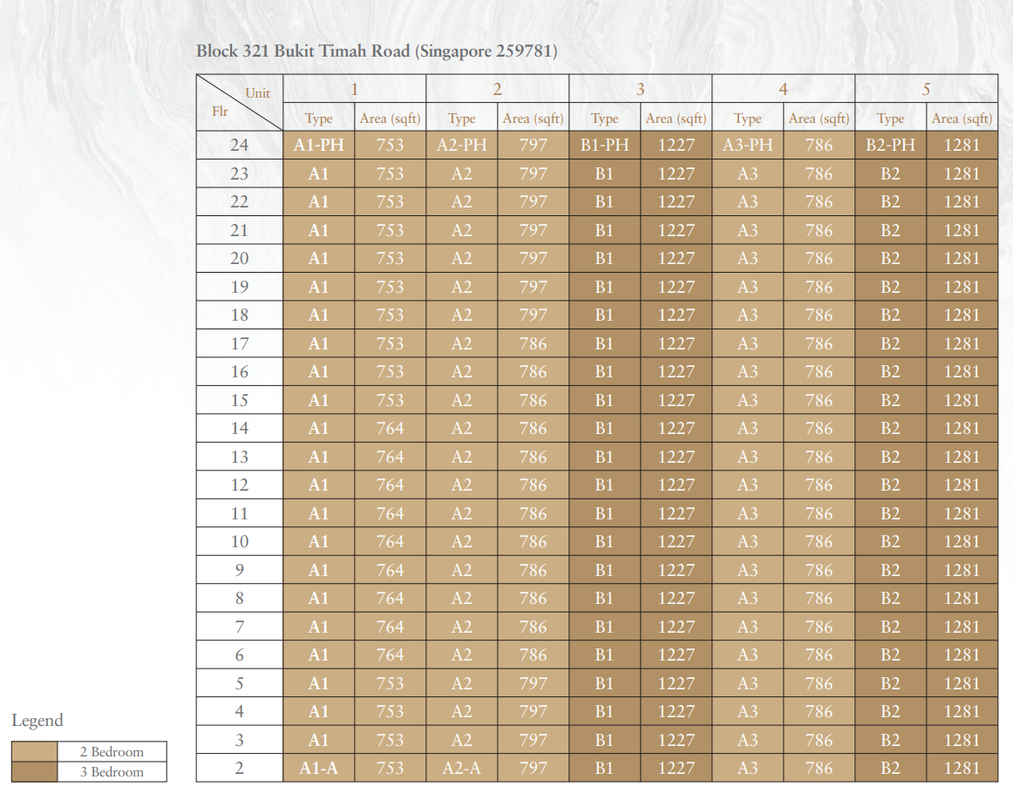Click Unit 2 area '797' on floor 5
This screenshot has height=800, width=1013.
[x=533, y=683]
